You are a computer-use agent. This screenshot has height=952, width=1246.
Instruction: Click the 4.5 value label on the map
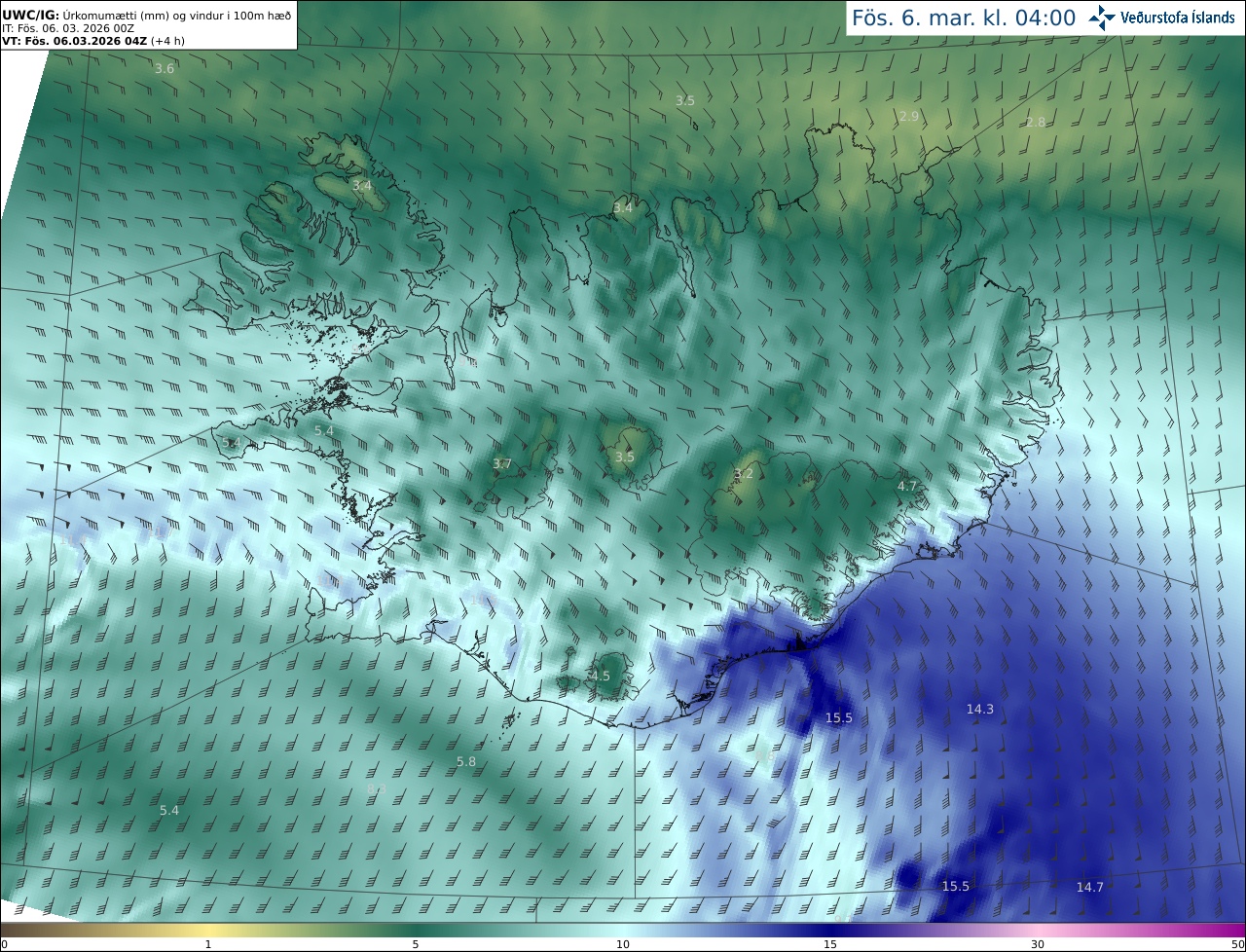pyautogui.click(x=600, y=676)
